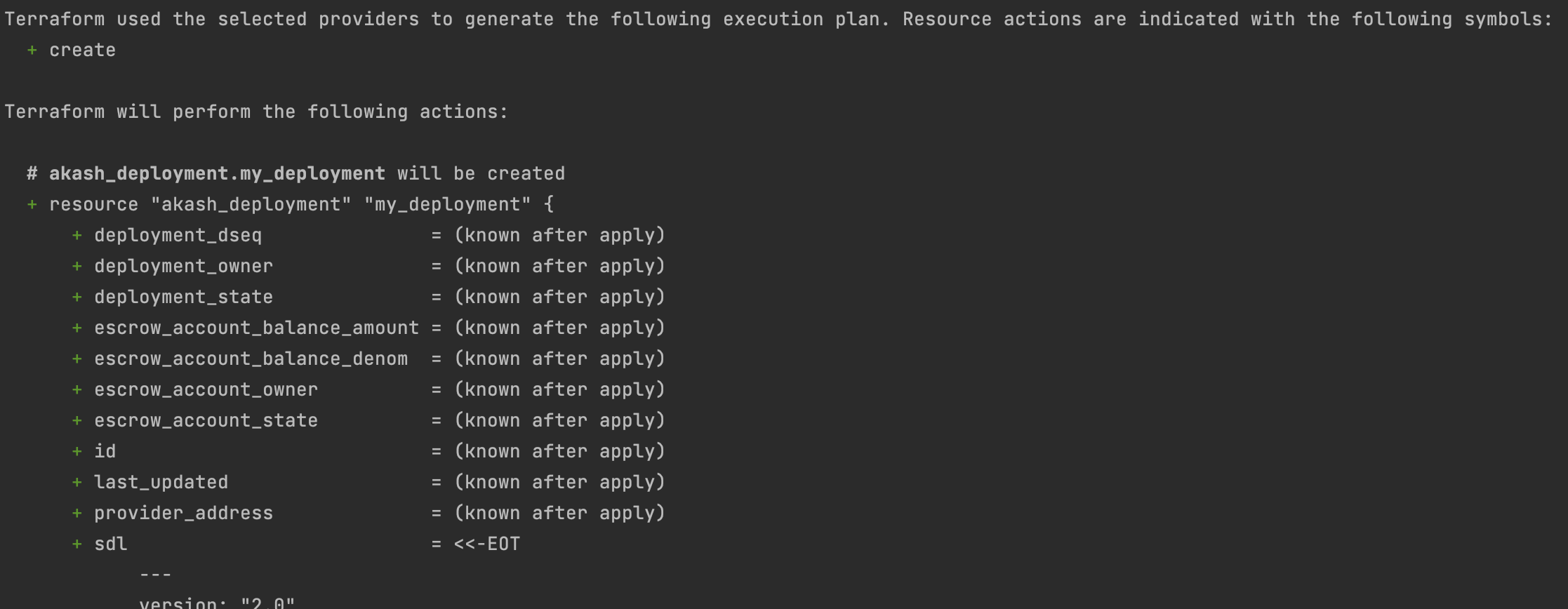Click the word "create" in symbols legend
Screen dimensions: 1568x609
[x=82, y=51]
